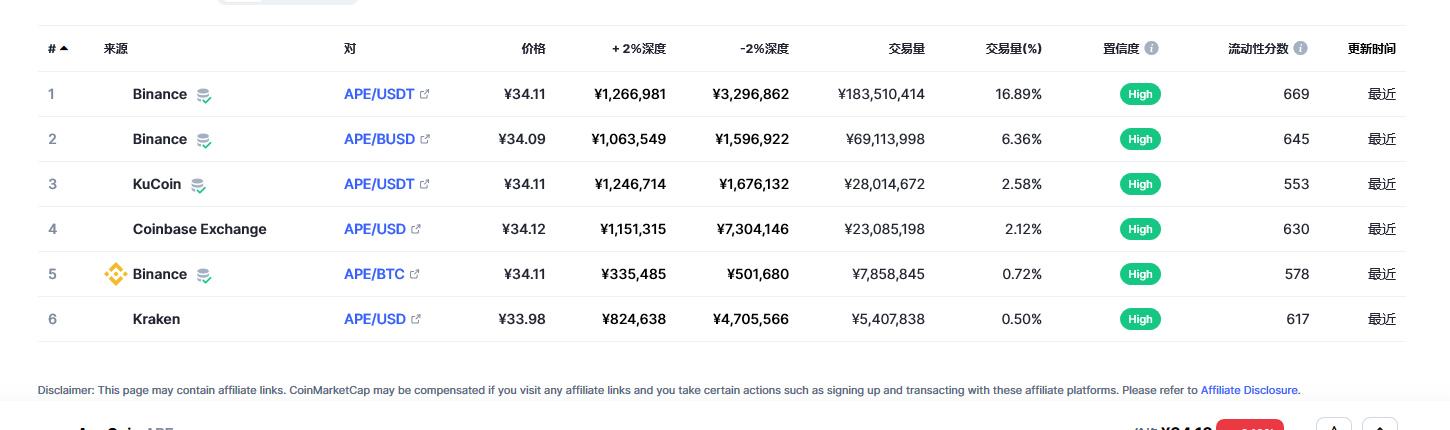Click the red percentage change badge at bottom
The width and height of the screenshot is (1450, 430).
pyautogui.click(x=1250, y=425)
